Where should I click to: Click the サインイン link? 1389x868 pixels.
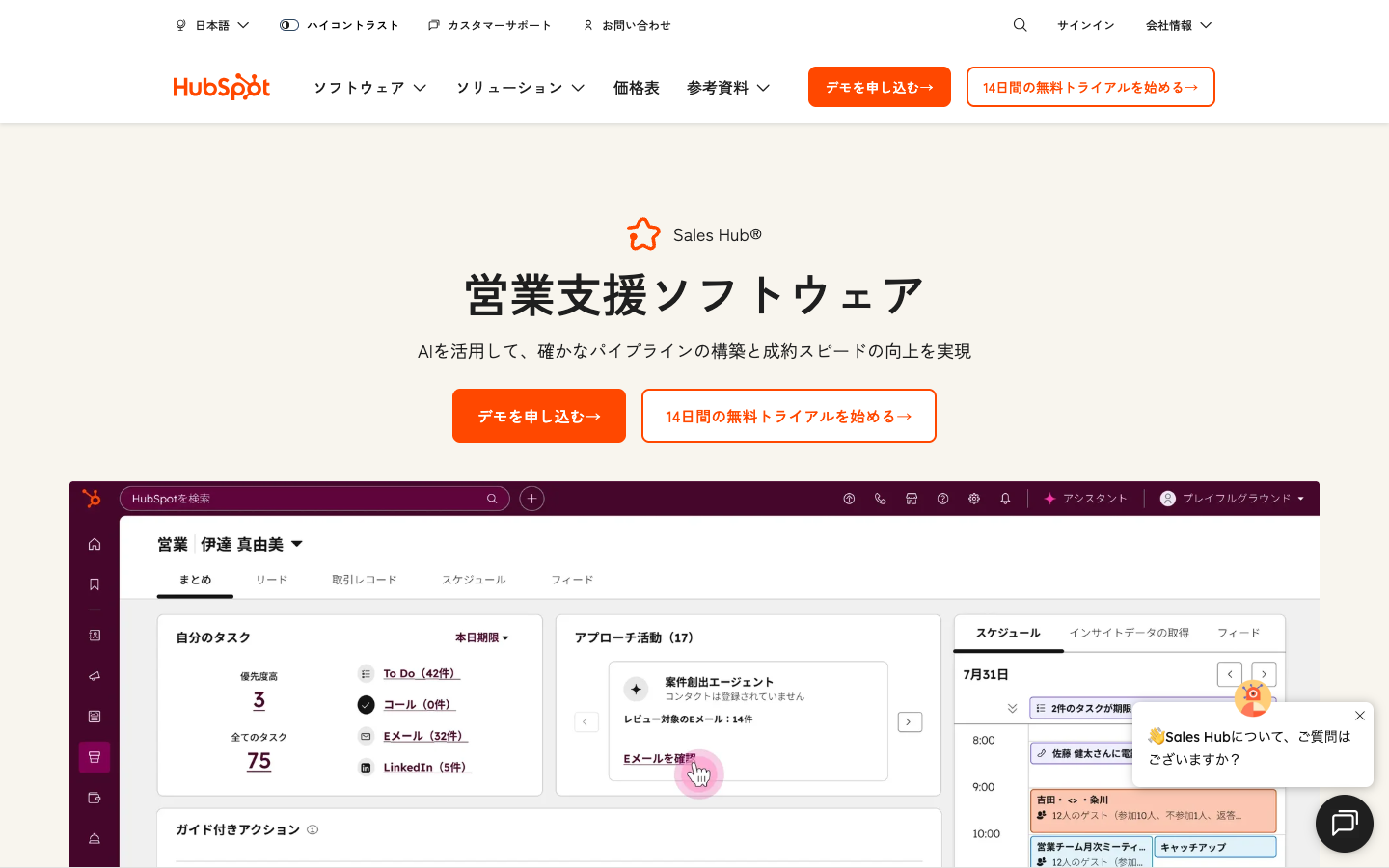(1085, 25)
